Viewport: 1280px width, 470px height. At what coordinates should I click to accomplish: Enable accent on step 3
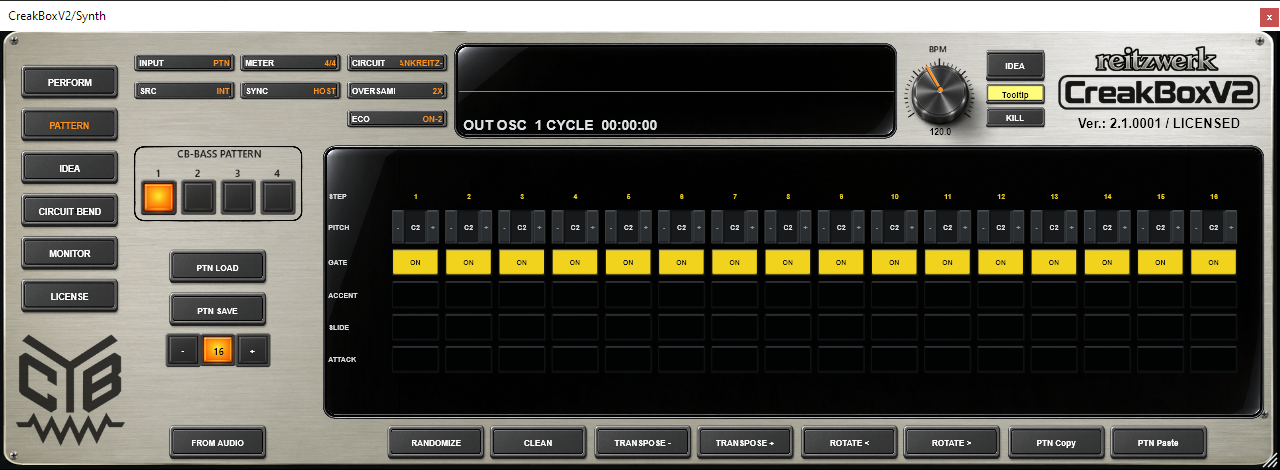coord(521,295)
